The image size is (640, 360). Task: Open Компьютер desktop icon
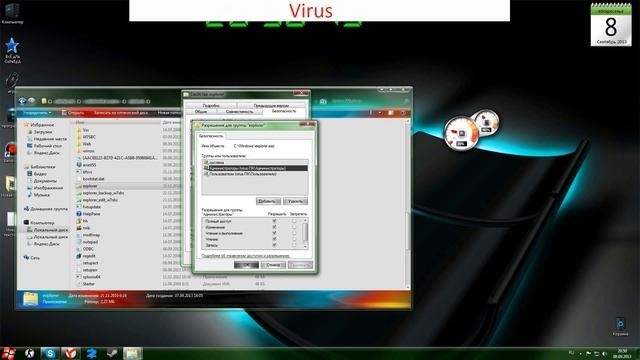12,13
